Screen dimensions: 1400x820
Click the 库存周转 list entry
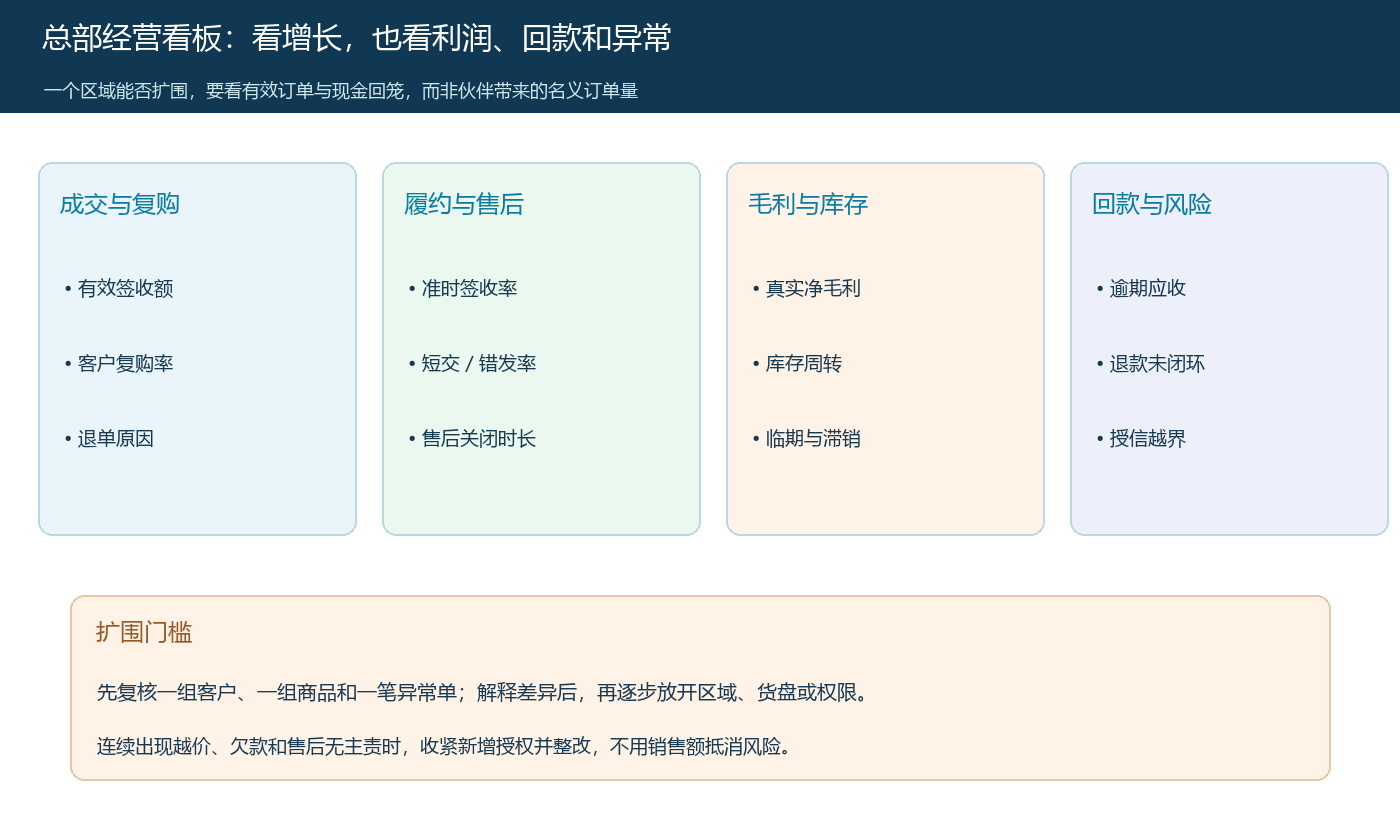[x=797, y=364]
